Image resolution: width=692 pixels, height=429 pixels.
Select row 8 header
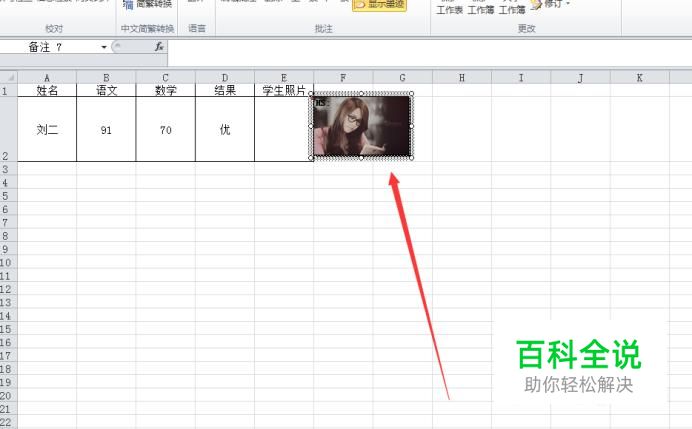click(8, 236)
